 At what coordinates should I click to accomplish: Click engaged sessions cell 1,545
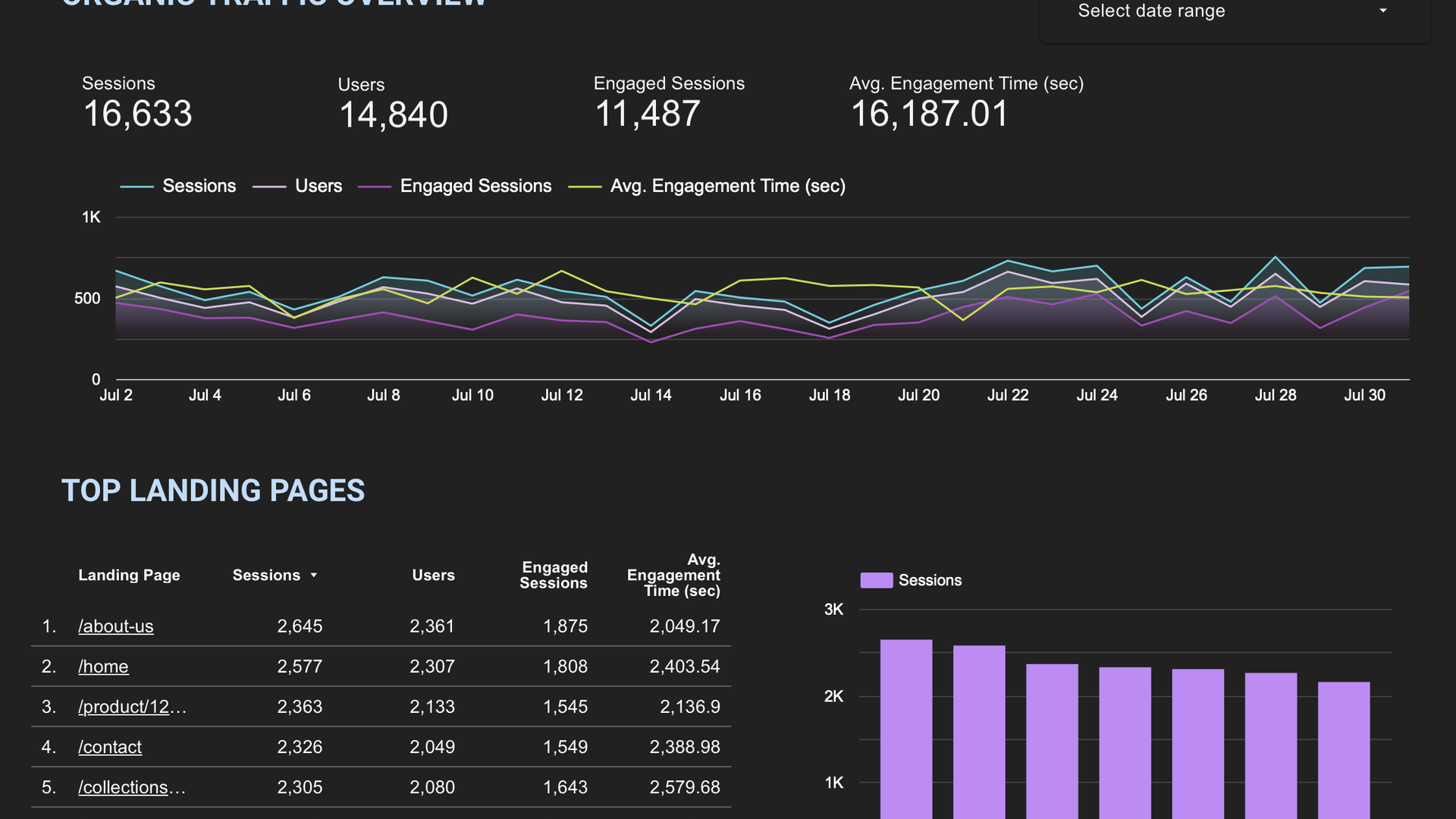click(x=566, y=707)
